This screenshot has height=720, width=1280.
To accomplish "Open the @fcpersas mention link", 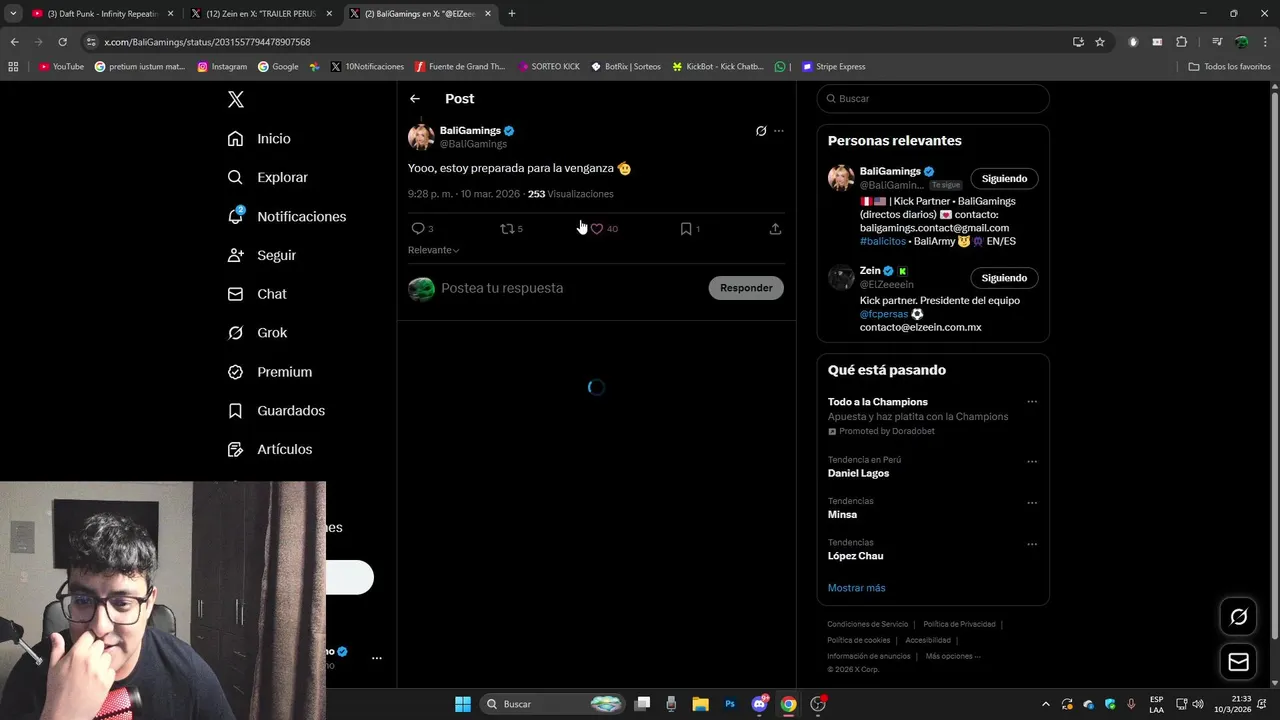I will (884, 314).
